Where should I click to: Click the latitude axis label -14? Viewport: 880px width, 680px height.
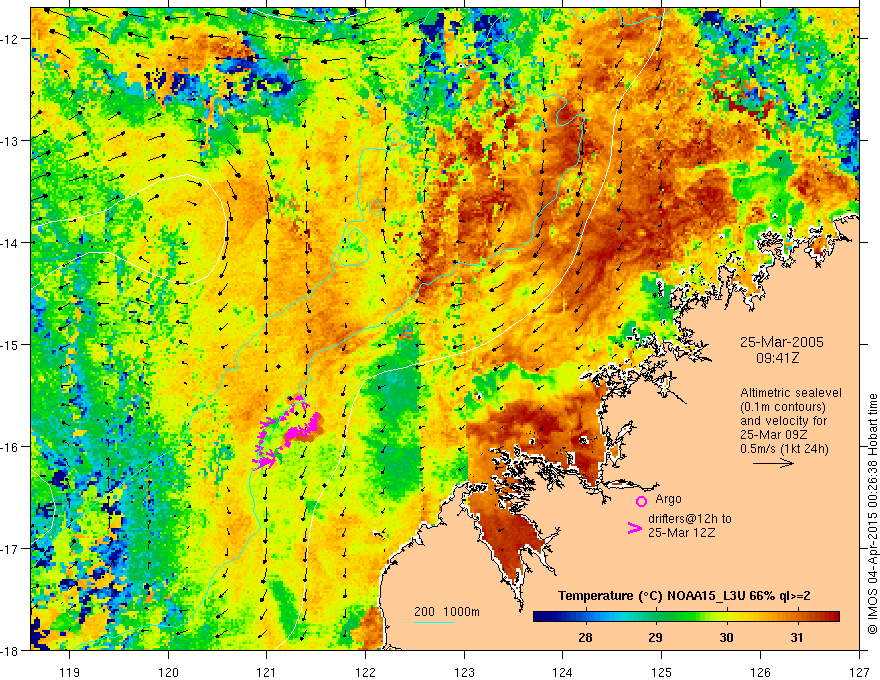point(10,243)
